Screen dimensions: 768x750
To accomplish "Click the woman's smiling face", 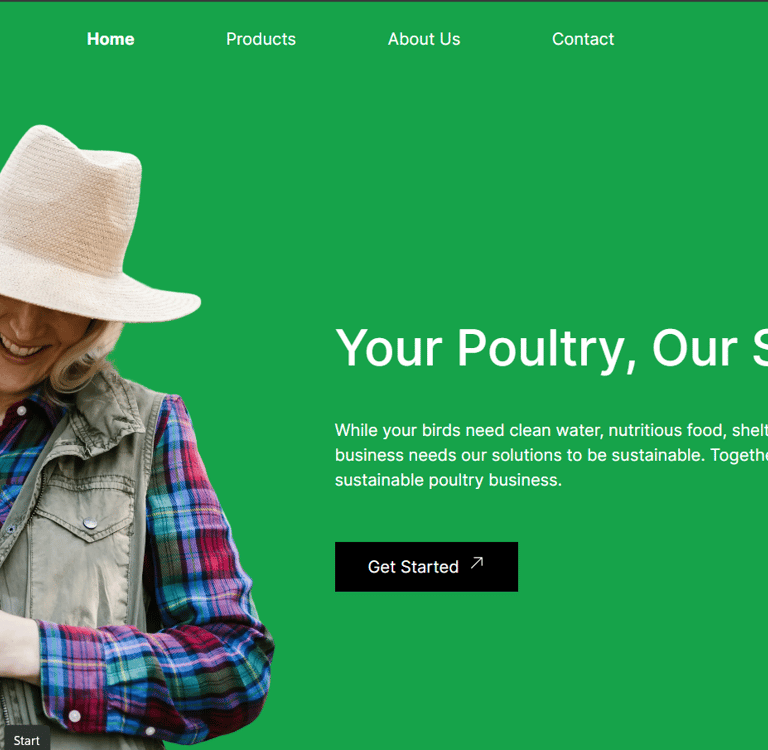I will [29, 338].
